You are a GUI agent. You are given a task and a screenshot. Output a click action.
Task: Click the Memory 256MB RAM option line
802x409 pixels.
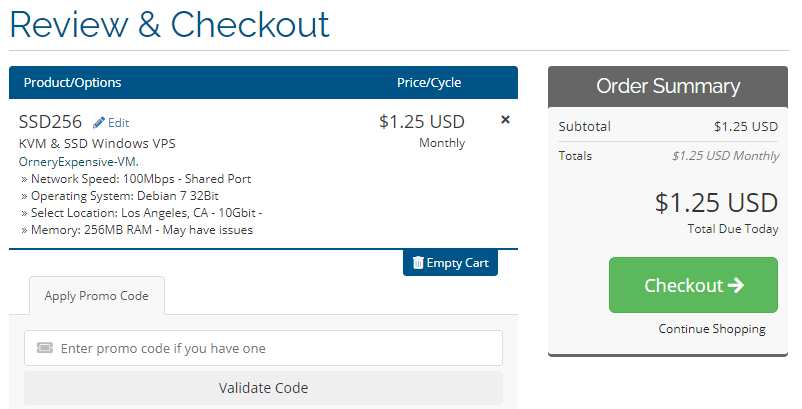pyautogui.click(x=136, y=230)
